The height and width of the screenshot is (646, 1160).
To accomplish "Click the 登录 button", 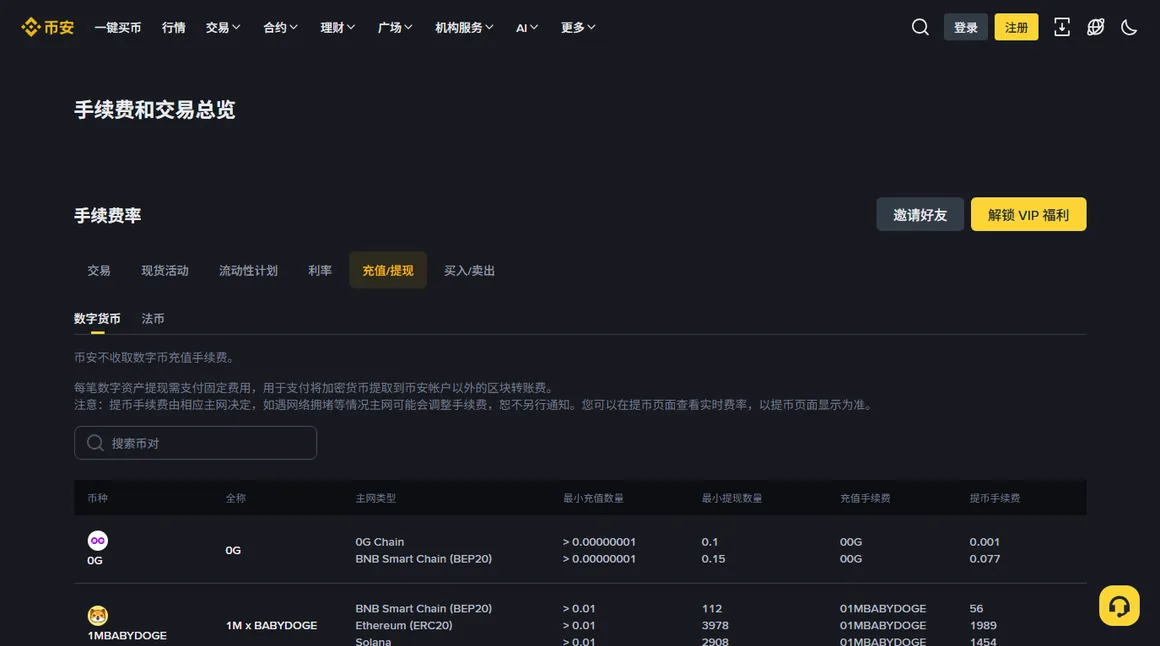I will (965, 27).
